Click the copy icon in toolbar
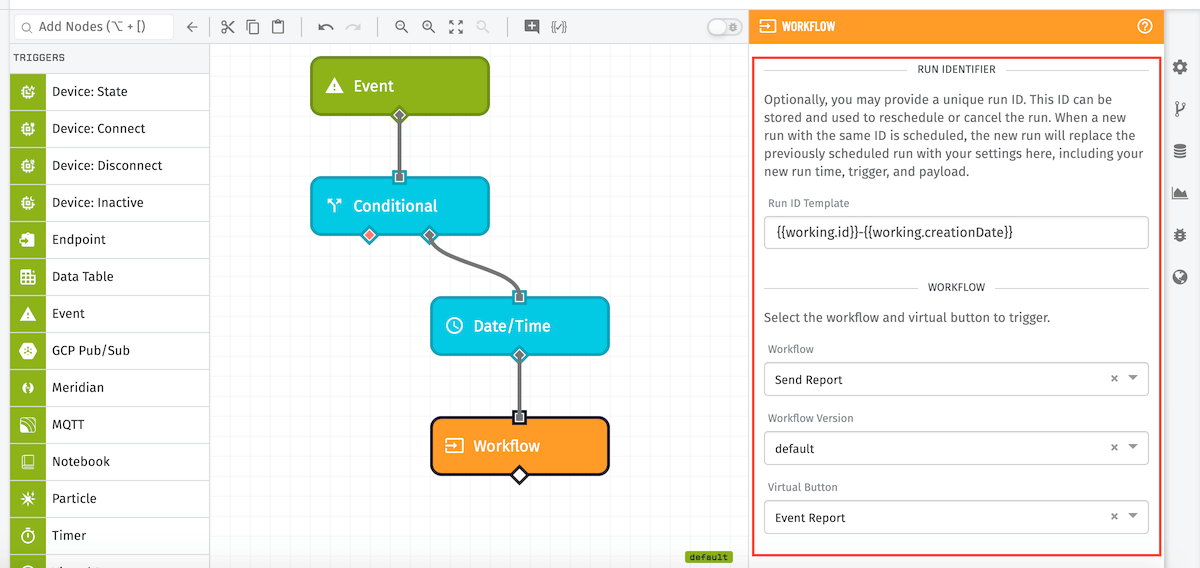Viewport: 1200px width, 568px height. (253, 27)
